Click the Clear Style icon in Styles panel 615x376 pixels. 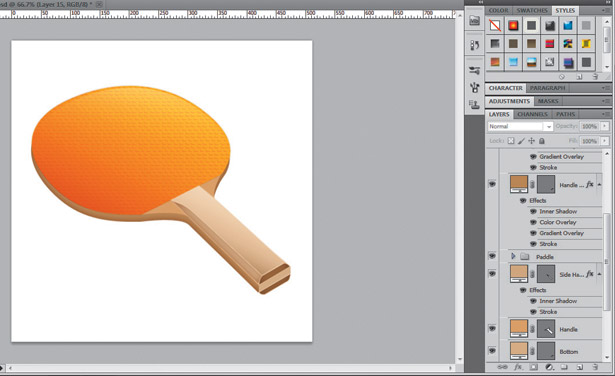562,77
